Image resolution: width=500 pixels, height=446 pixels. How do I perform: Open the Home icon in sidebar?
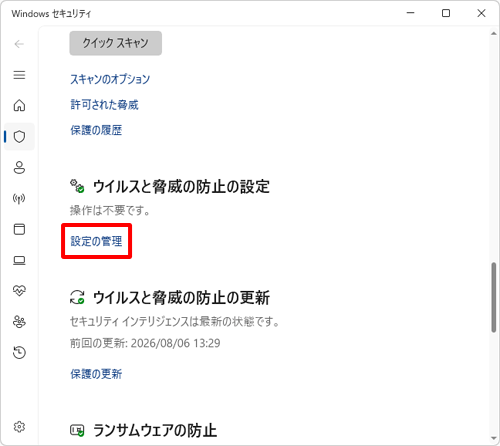pyautogui.click(x=19, y=106)
